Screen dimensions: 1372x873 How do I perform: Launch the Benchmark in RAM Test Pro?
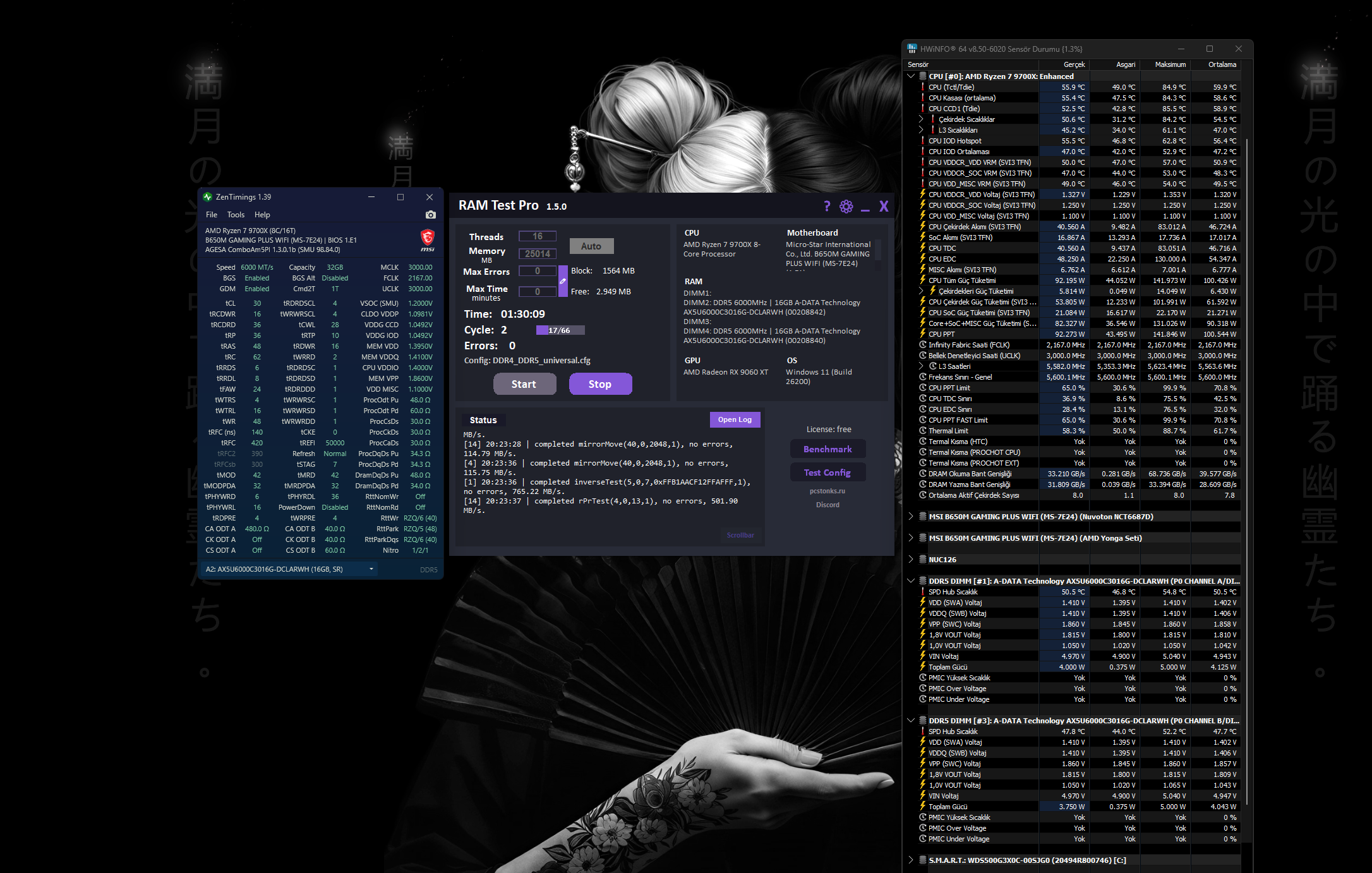(x=827, y=449)
